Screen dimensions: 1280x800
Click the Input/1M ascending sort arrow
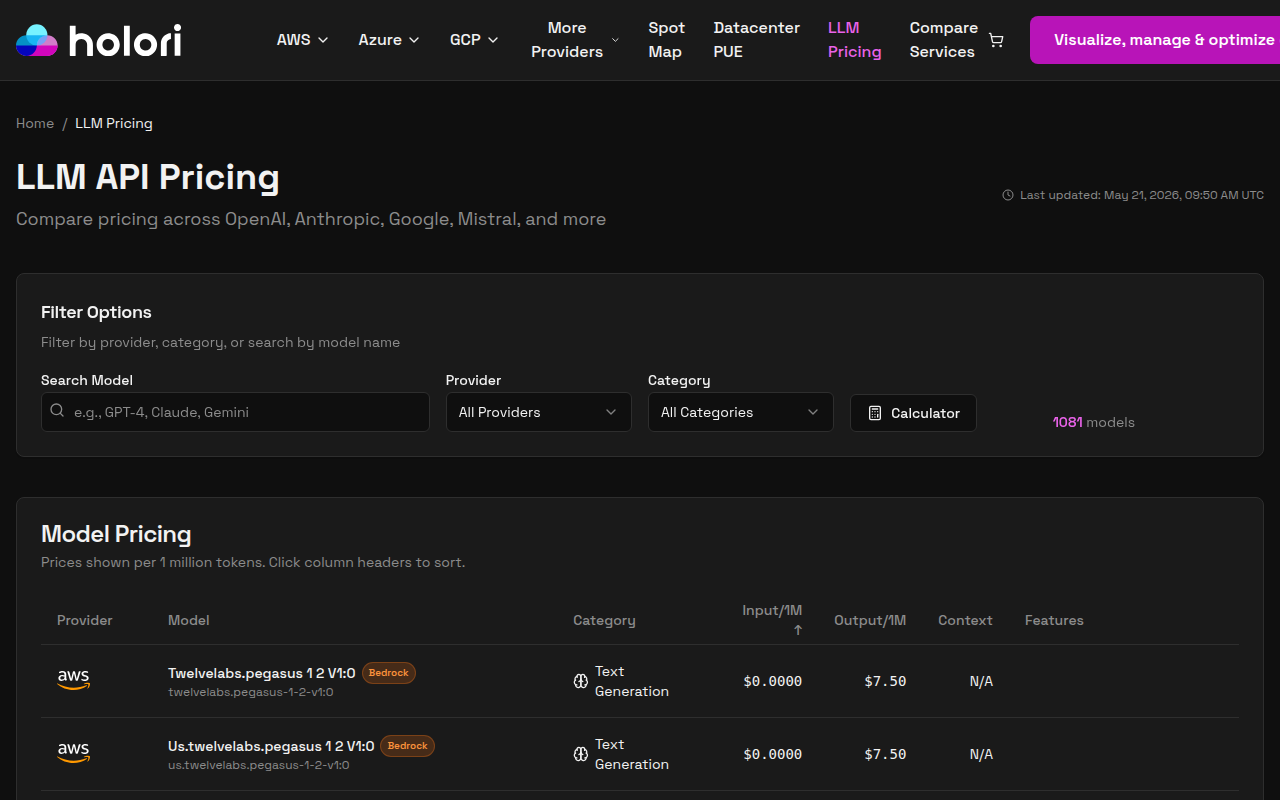point(798,630)
